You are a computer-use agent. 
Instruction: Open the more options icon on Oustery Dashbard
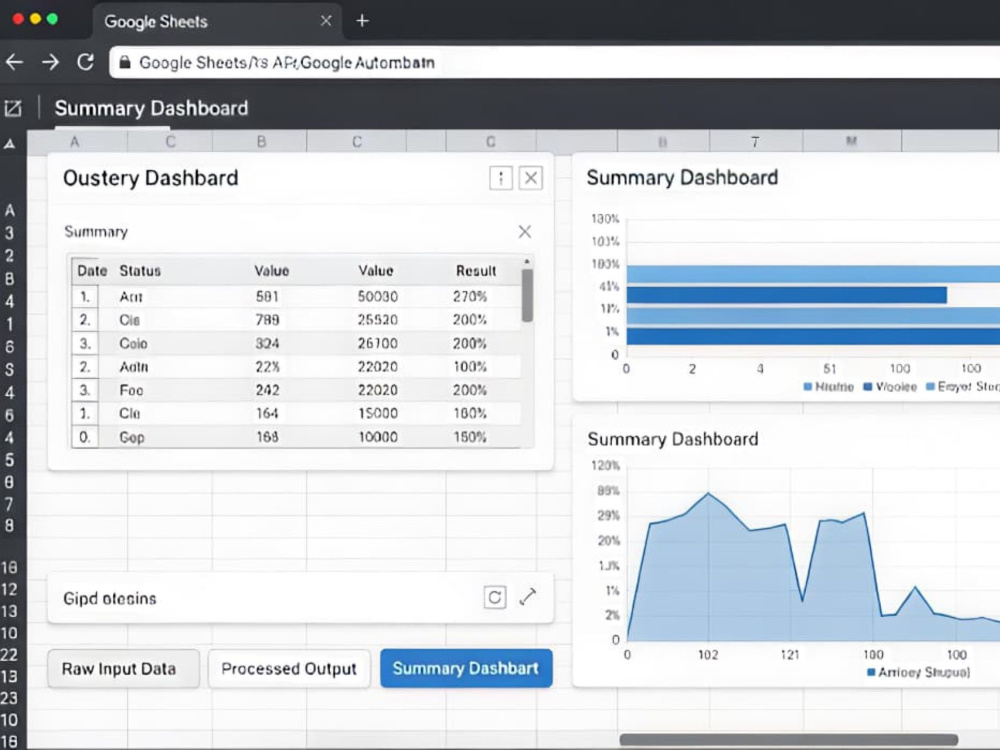pos(501,178)
